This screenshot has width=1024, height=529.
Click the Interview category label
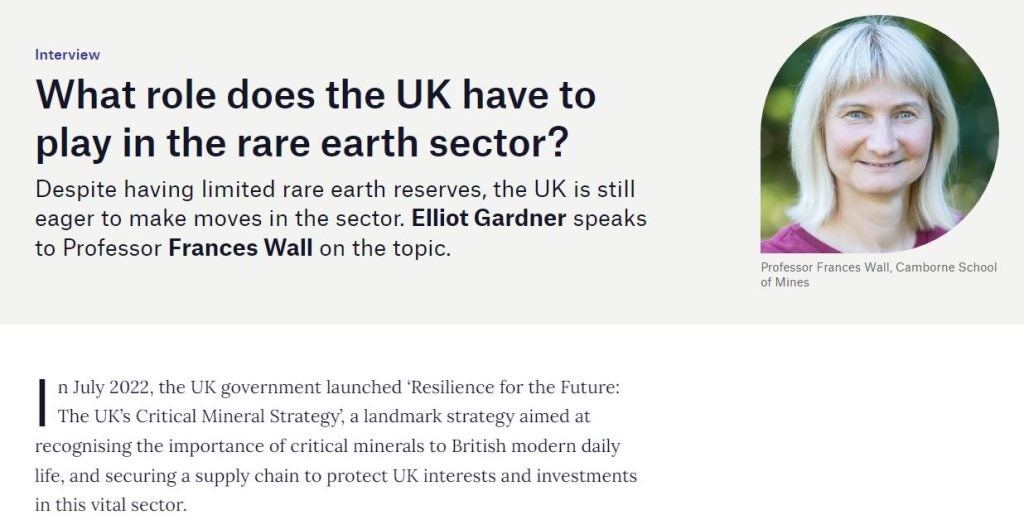pos(67,55)
